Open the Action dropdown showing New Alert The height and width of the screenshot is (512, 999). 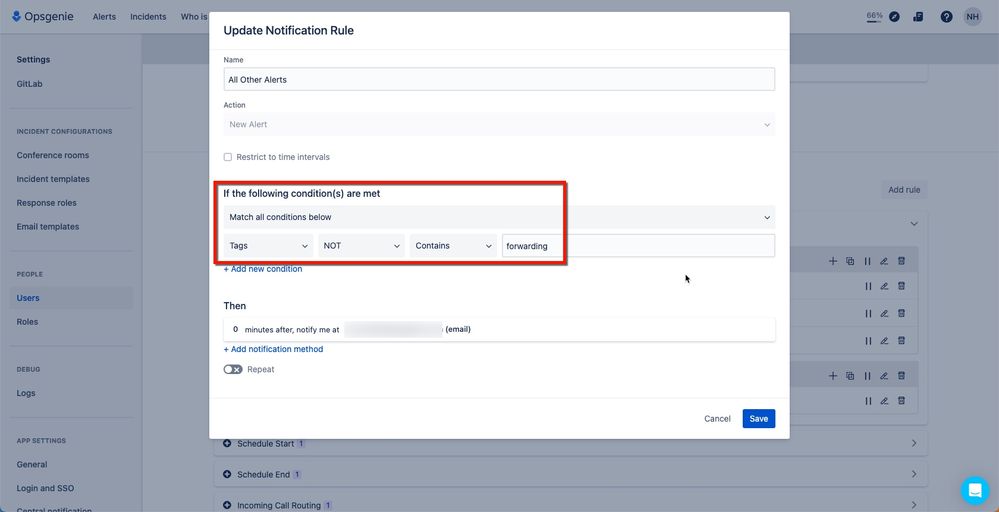[499, 124]
